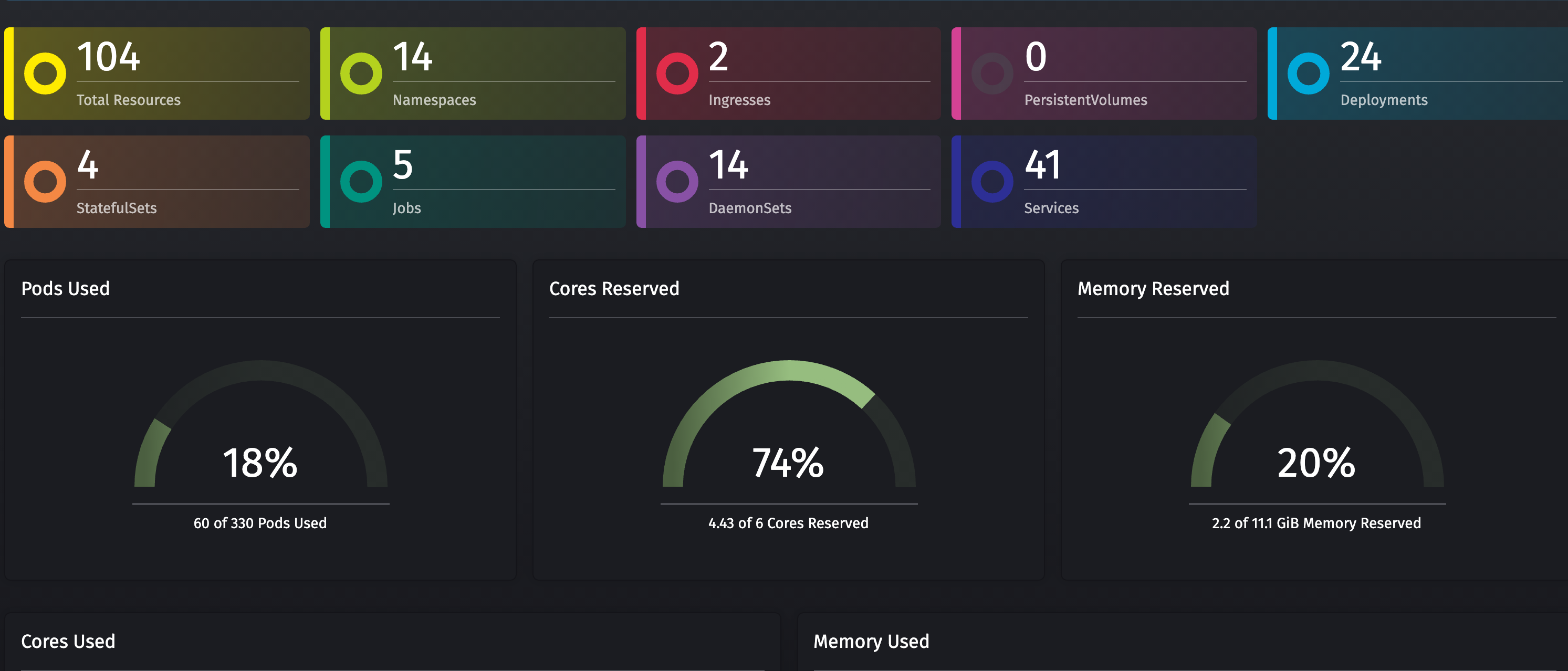The image size is (1568, 671).
Task: Click the 20% Memory Reserved gauge
Action: (x=1315, y=464)
